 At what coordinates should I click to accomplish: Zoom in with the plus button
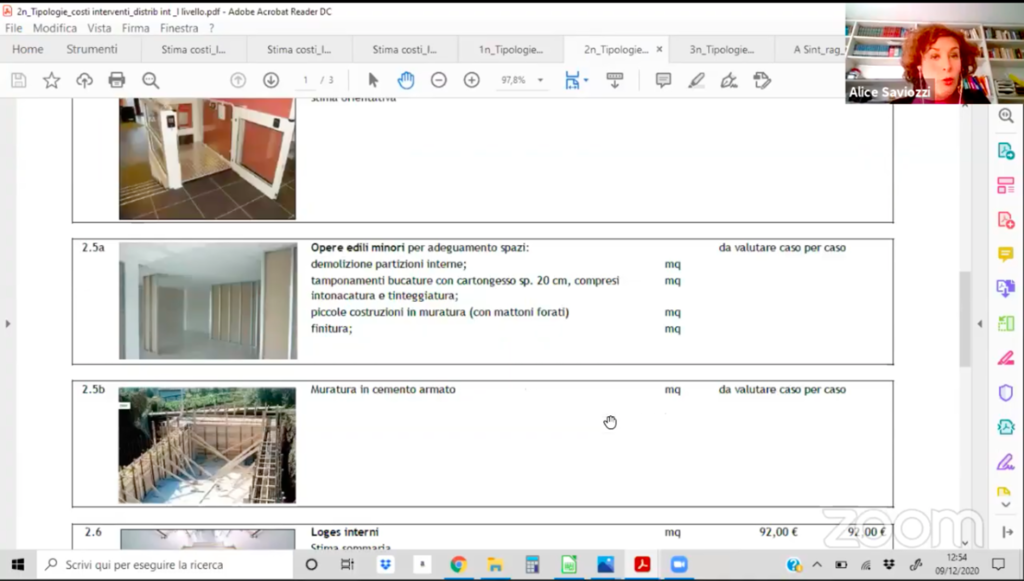(x=471, y=80)
